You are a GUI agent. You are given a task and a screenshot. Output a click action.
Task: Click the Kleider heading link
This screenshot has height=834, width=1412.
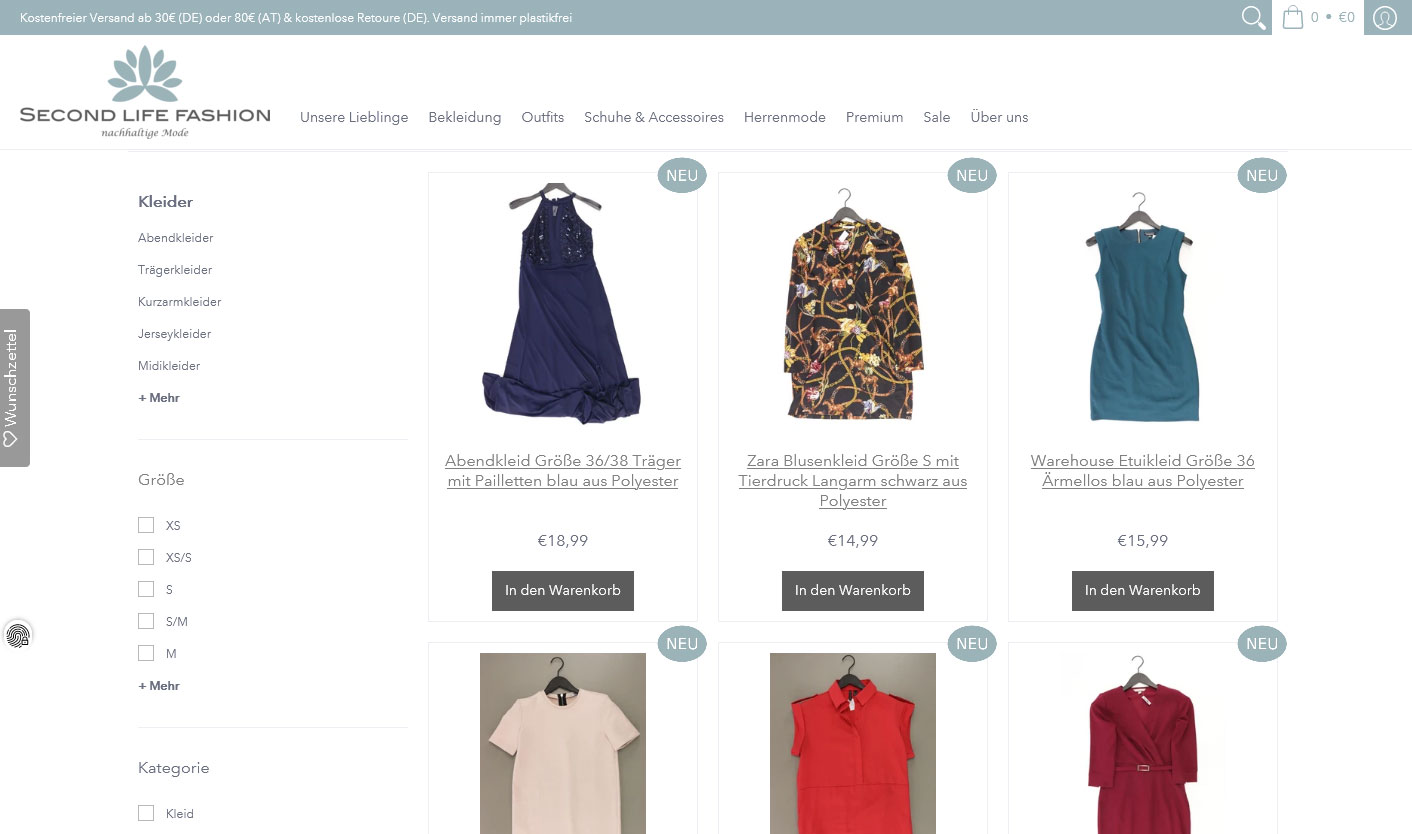click(166, 202)
